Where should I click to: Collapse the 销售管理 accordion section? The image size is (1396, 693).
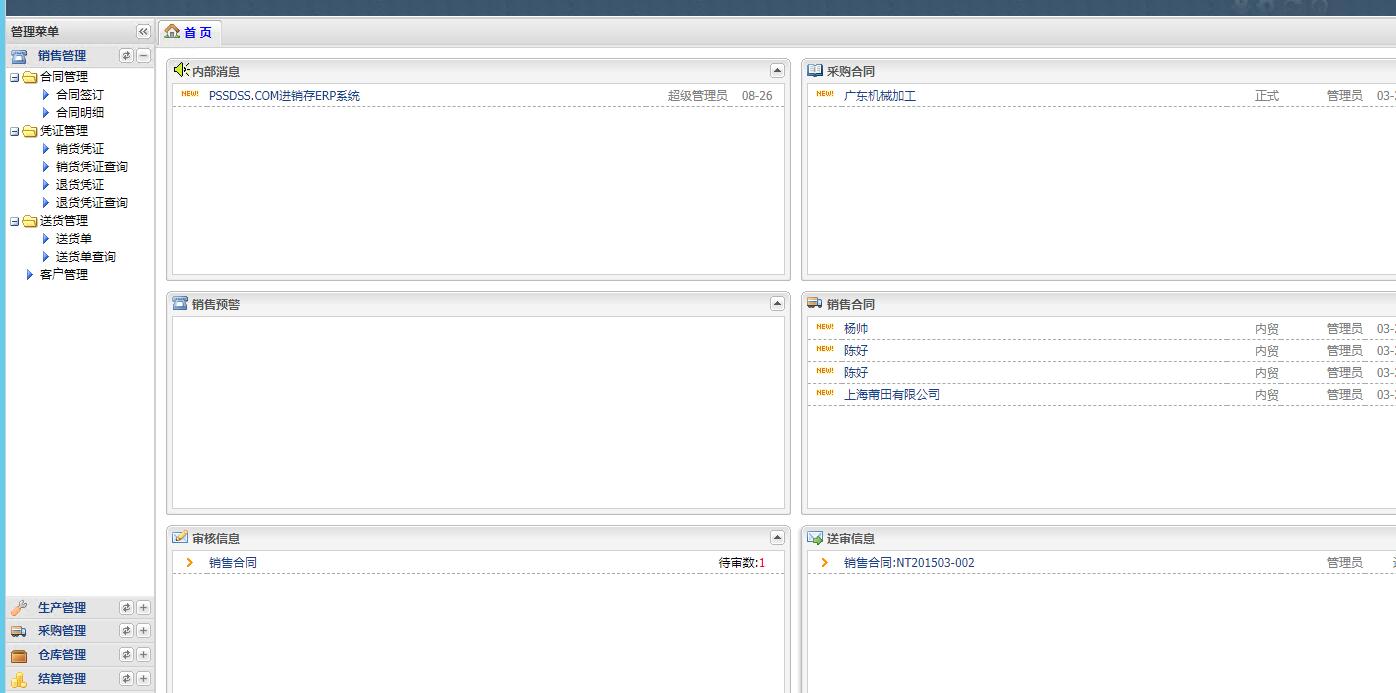[x=144, y=56]
